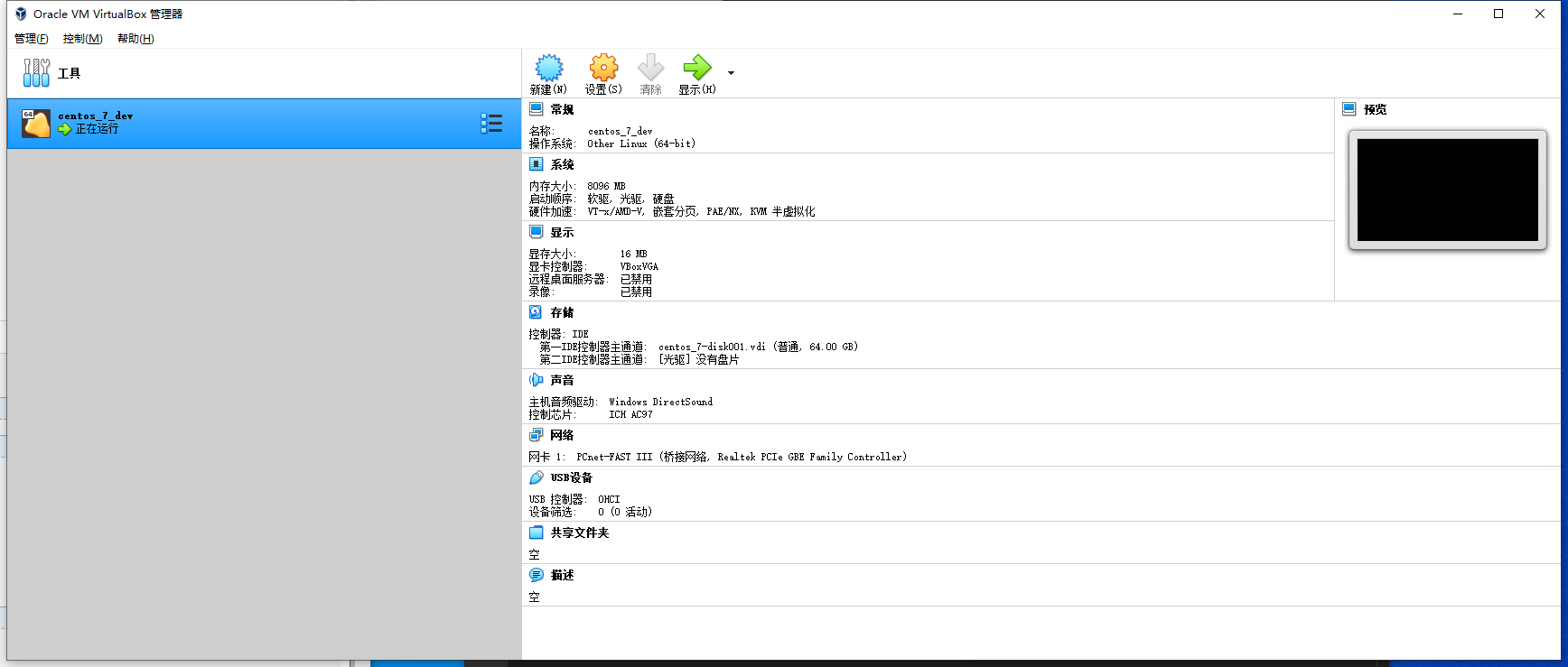Viewport: 1568px width, 667px height.
Task: Click the Discard (清除) arrow icon
Action: [650, 68]
